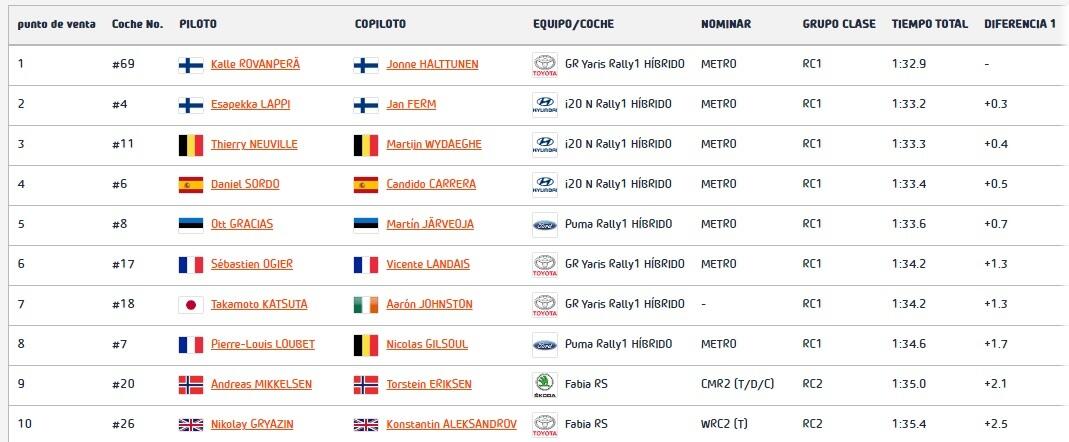Open Thierry NEUVILLE driver link
The image size is (1069, 442).
(x=254, y=145)
